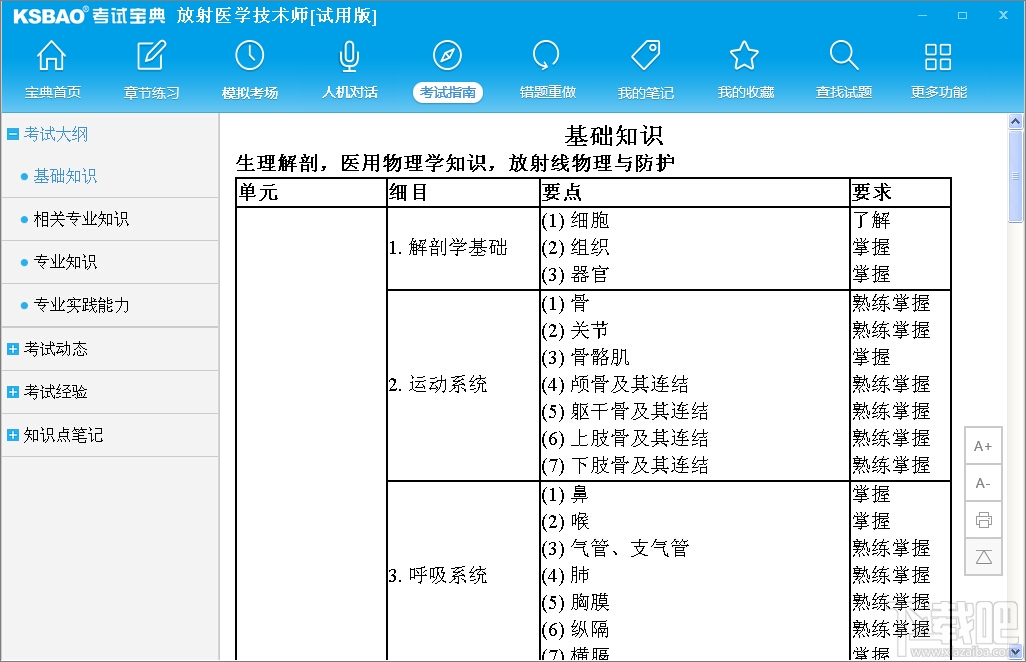
Task: Click the 考试大纲 sidebar label
Action: tap(56, 134)
